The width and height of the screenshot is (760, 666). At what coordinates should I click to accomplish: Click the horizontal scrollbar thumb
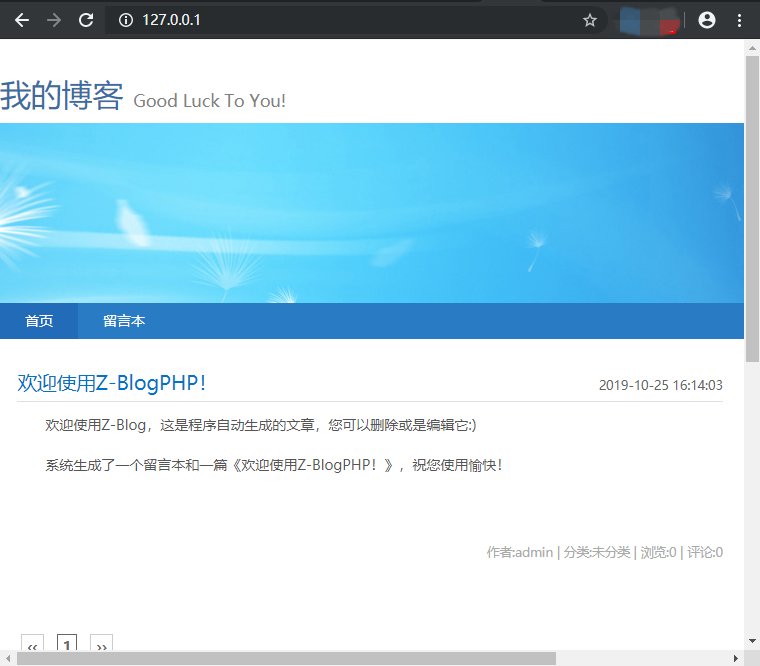[286, 658]
